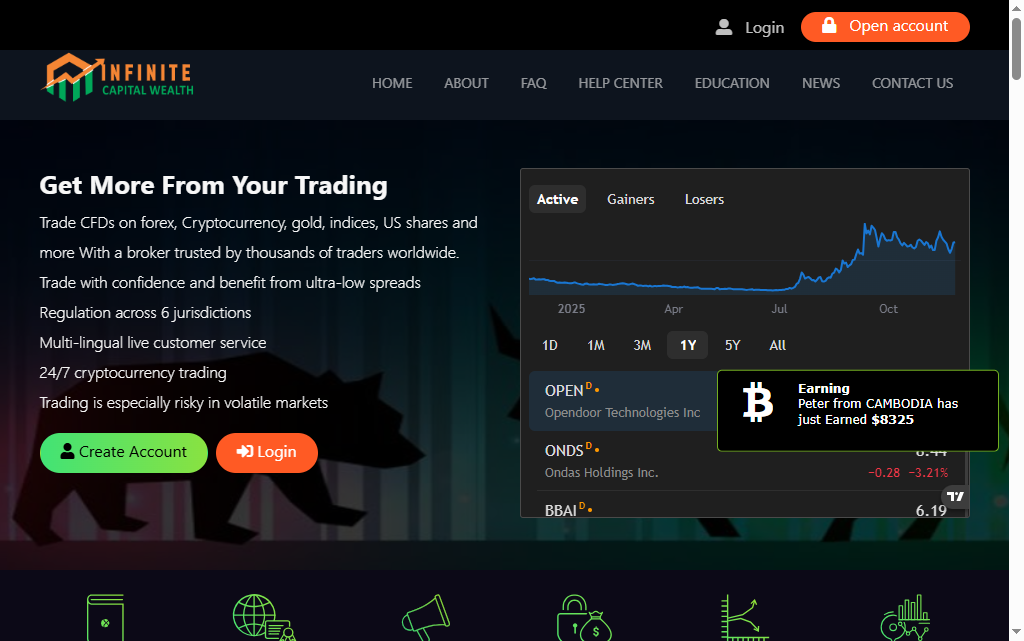Click the Infinite Capital Wealth logo

click(117, 78)
